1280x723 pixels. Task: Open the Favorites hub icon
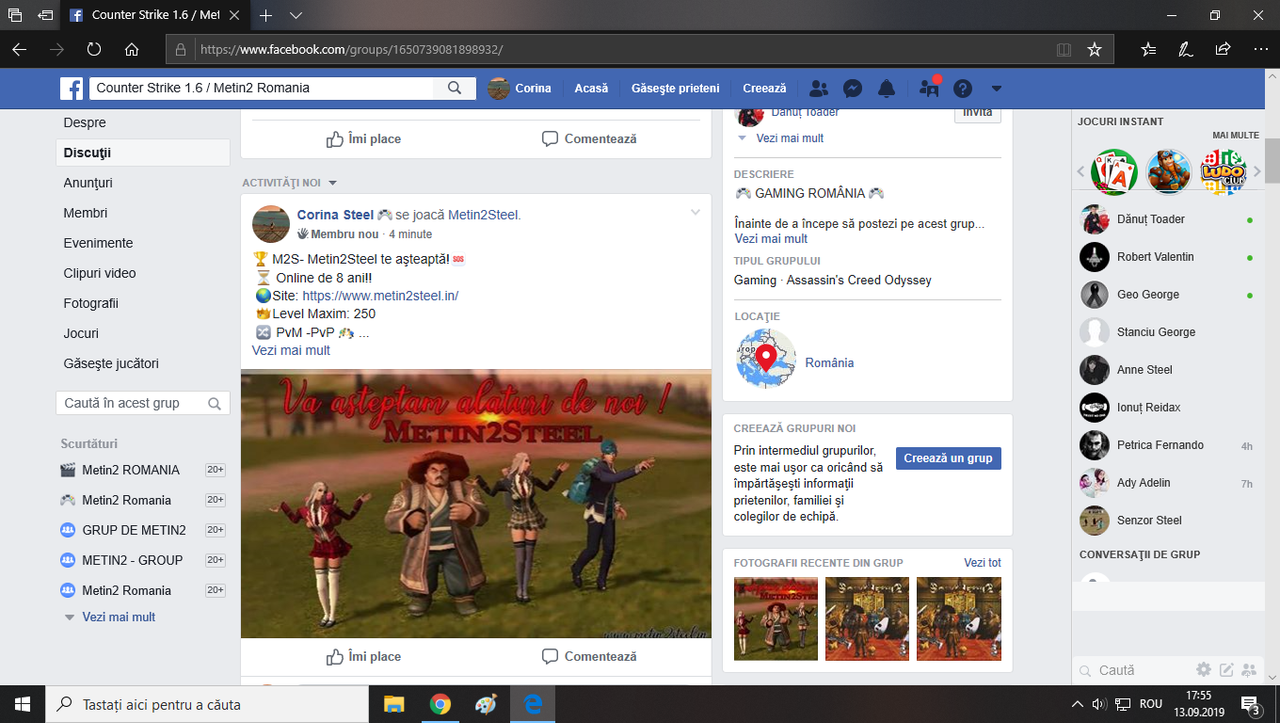click(1148, 49)
